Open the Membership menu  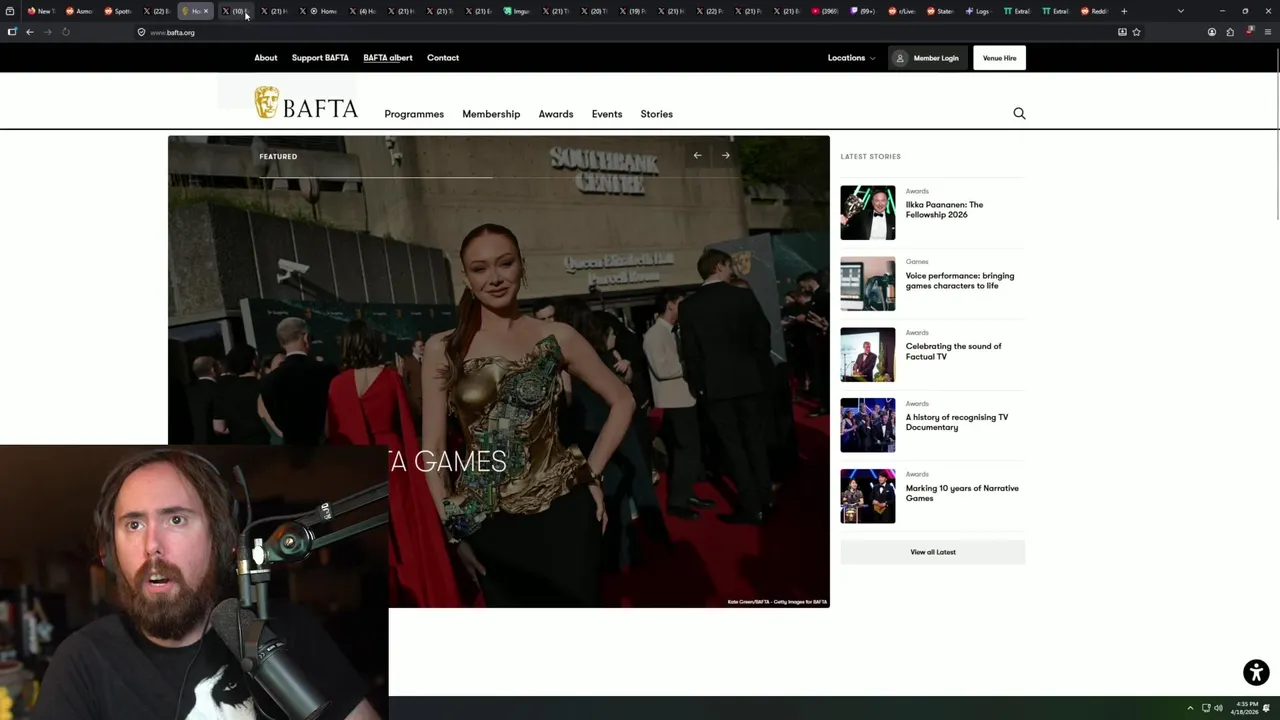[x=491, y=114]
